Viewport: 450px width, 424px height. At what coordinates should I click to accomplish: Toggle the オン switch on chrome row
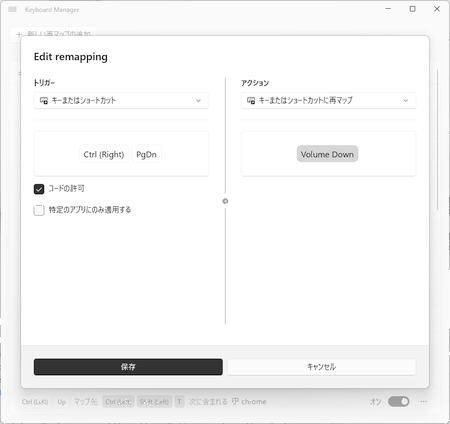tap(399, 402)
